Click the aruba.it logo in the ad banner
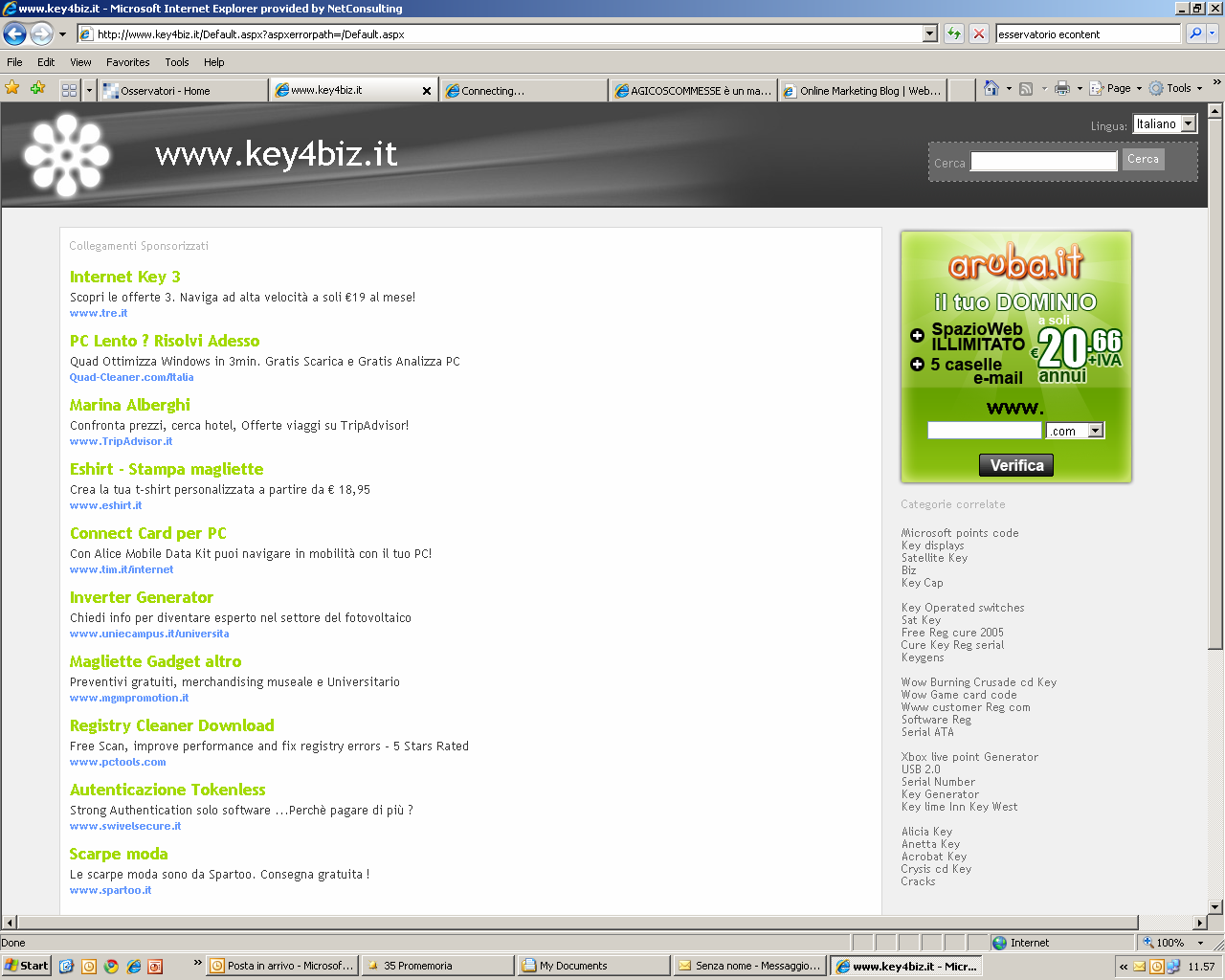This screenshot has height=980, width=1225. (x=1016, y=262)
